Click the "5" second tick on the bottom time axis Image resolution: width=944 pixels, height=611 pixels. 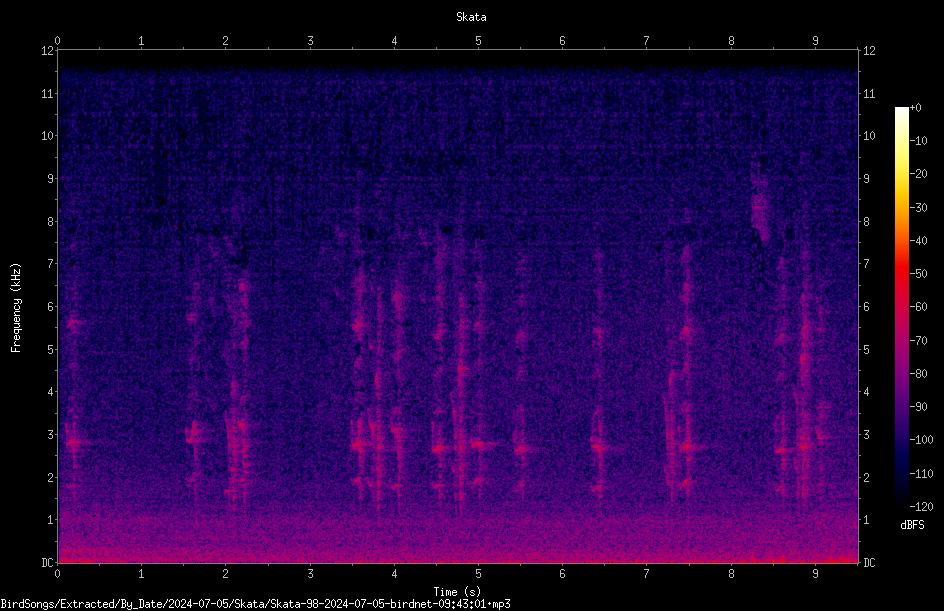(x=478, y=574)
